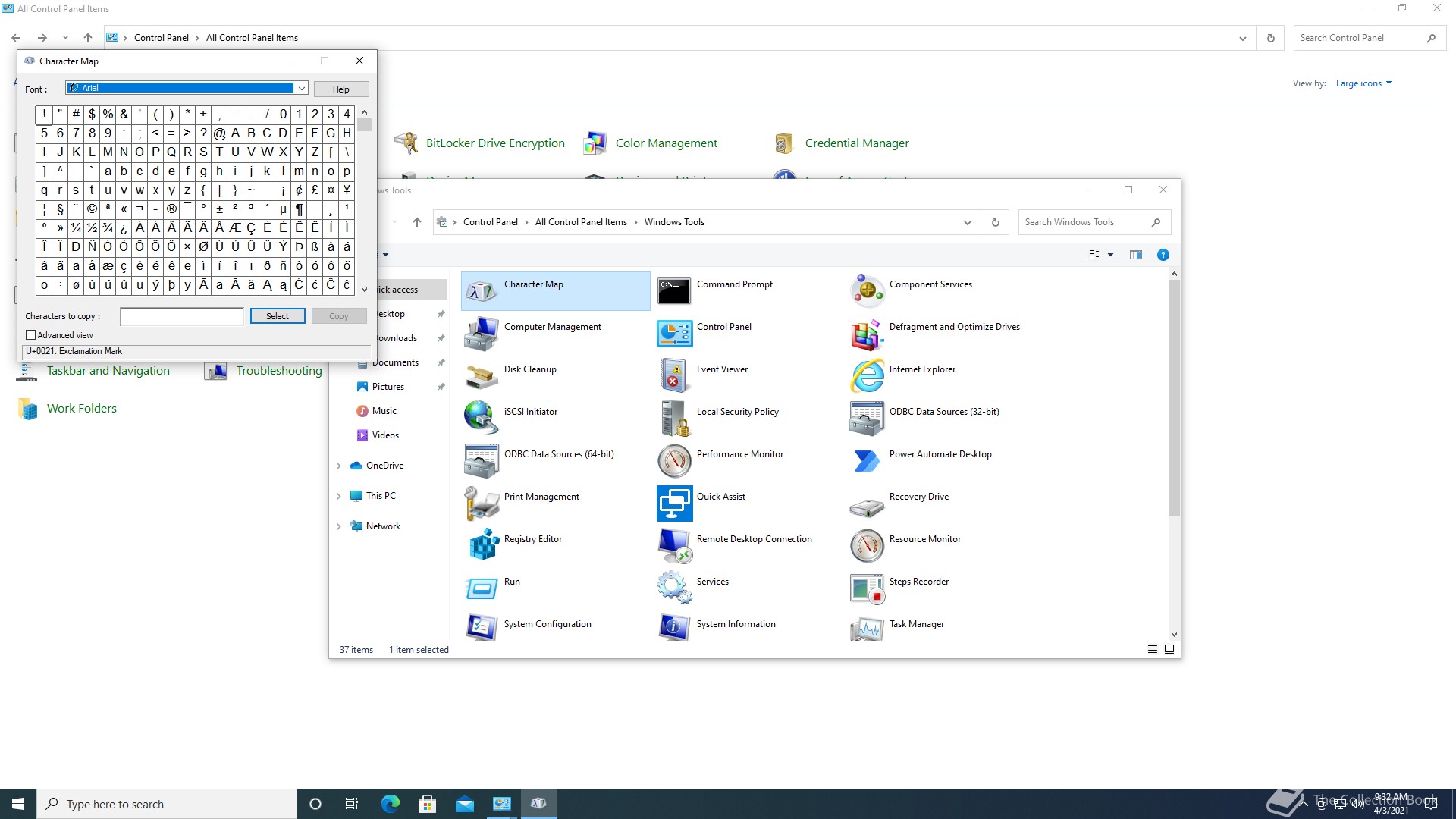Open Computer Management icon
Screen dimensions: 1456x819
click(482, 333)
